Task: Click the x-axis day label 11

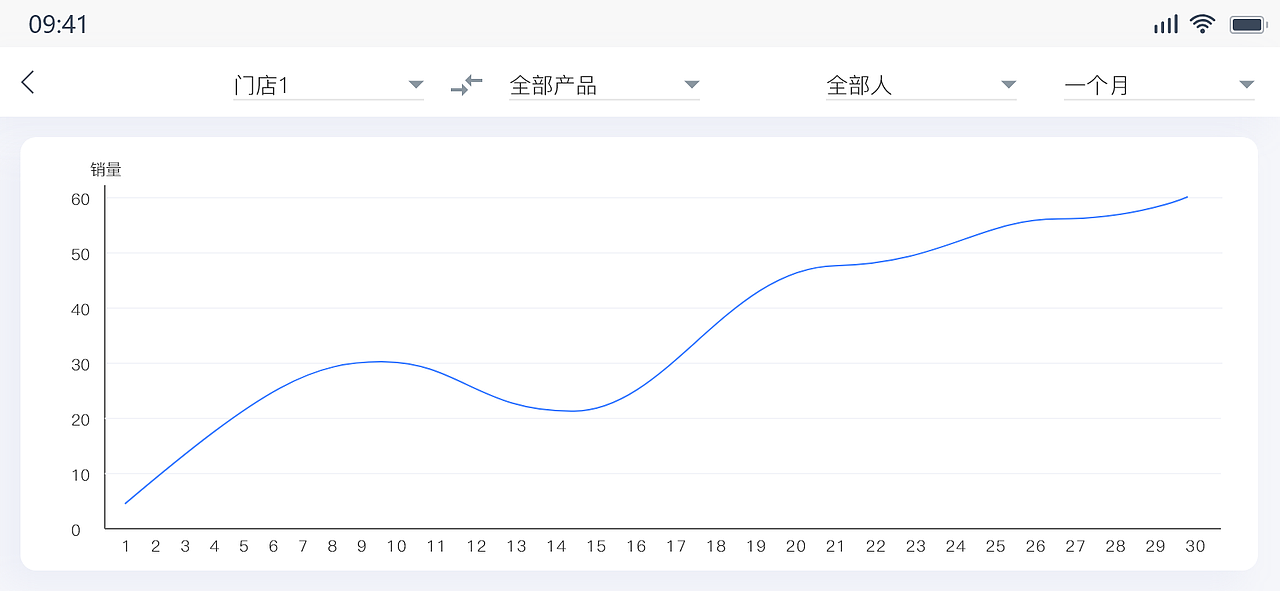Action: pyautogui.click(x=436, y=546)
